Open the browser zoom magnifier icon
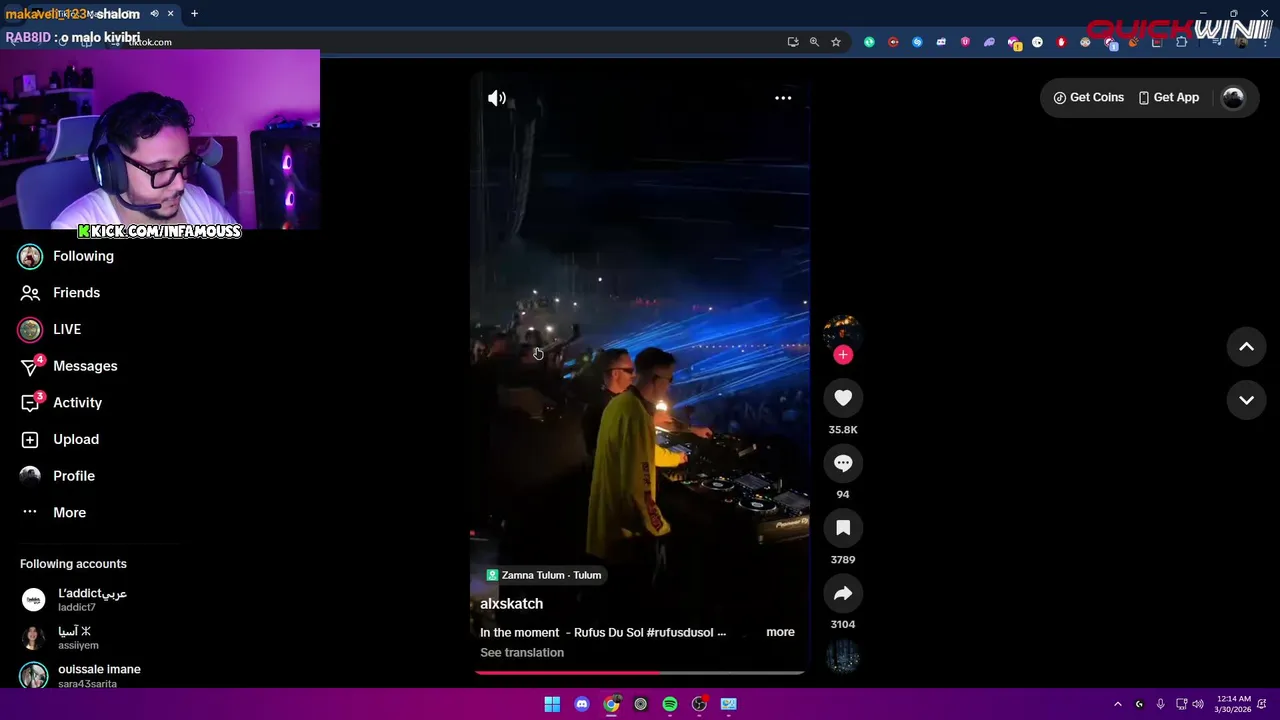Viewport: 1280px width, 720px height. 814,42
